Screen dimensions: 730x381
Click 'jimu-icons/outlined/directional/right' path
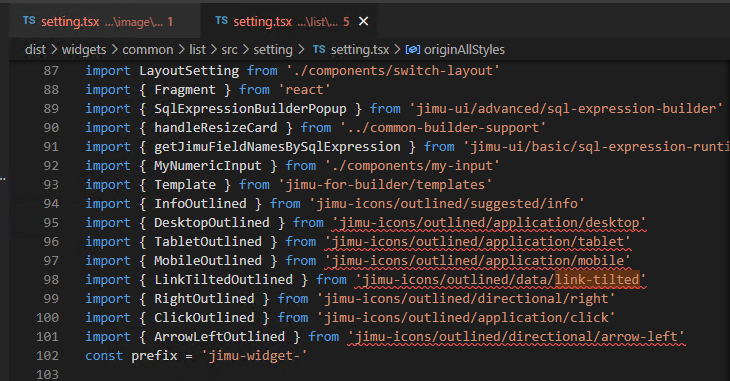466,299
